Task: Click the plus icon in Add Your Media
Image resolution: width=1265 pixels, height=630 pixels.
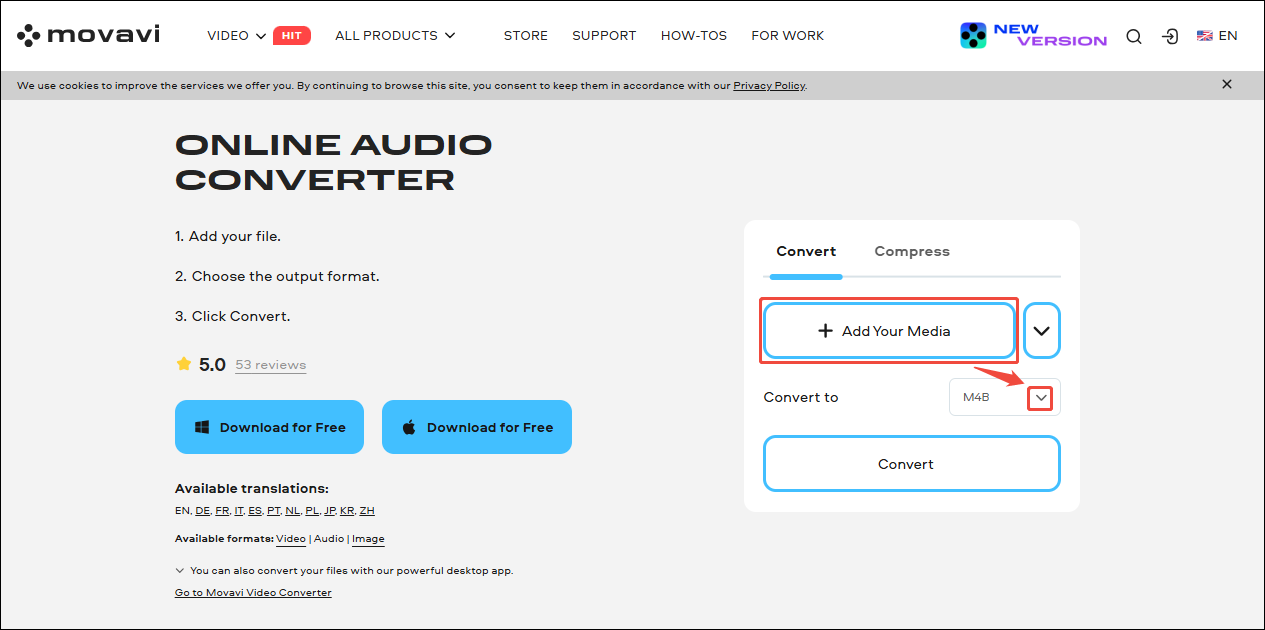Action: 826,330
